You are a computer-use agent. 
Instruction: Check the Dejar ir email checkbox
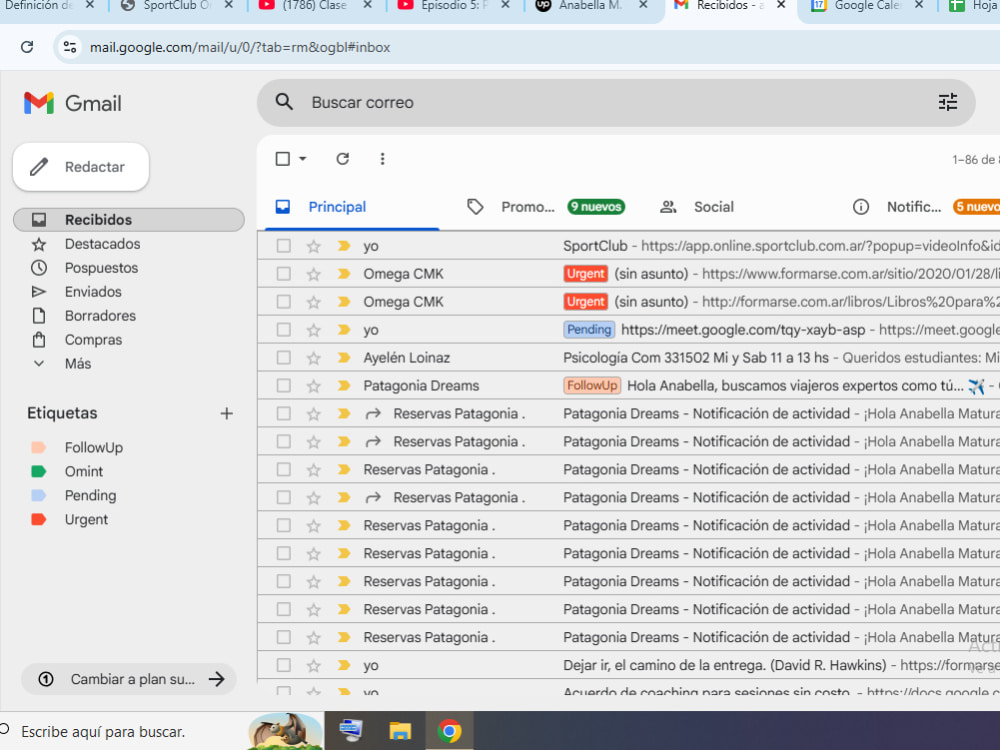(283, 665)
